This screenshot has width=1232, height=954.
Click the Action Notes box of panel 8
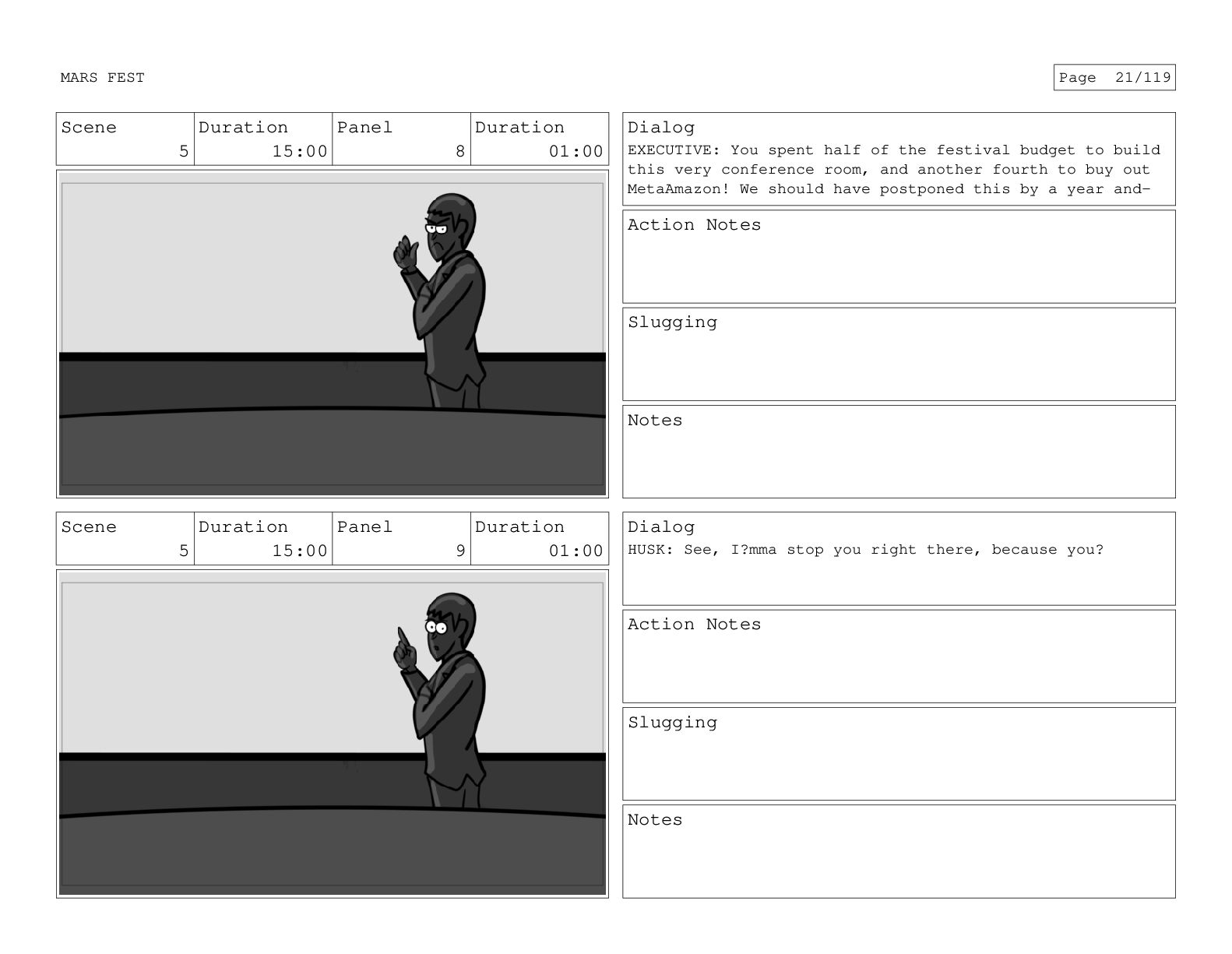(899, 256)
